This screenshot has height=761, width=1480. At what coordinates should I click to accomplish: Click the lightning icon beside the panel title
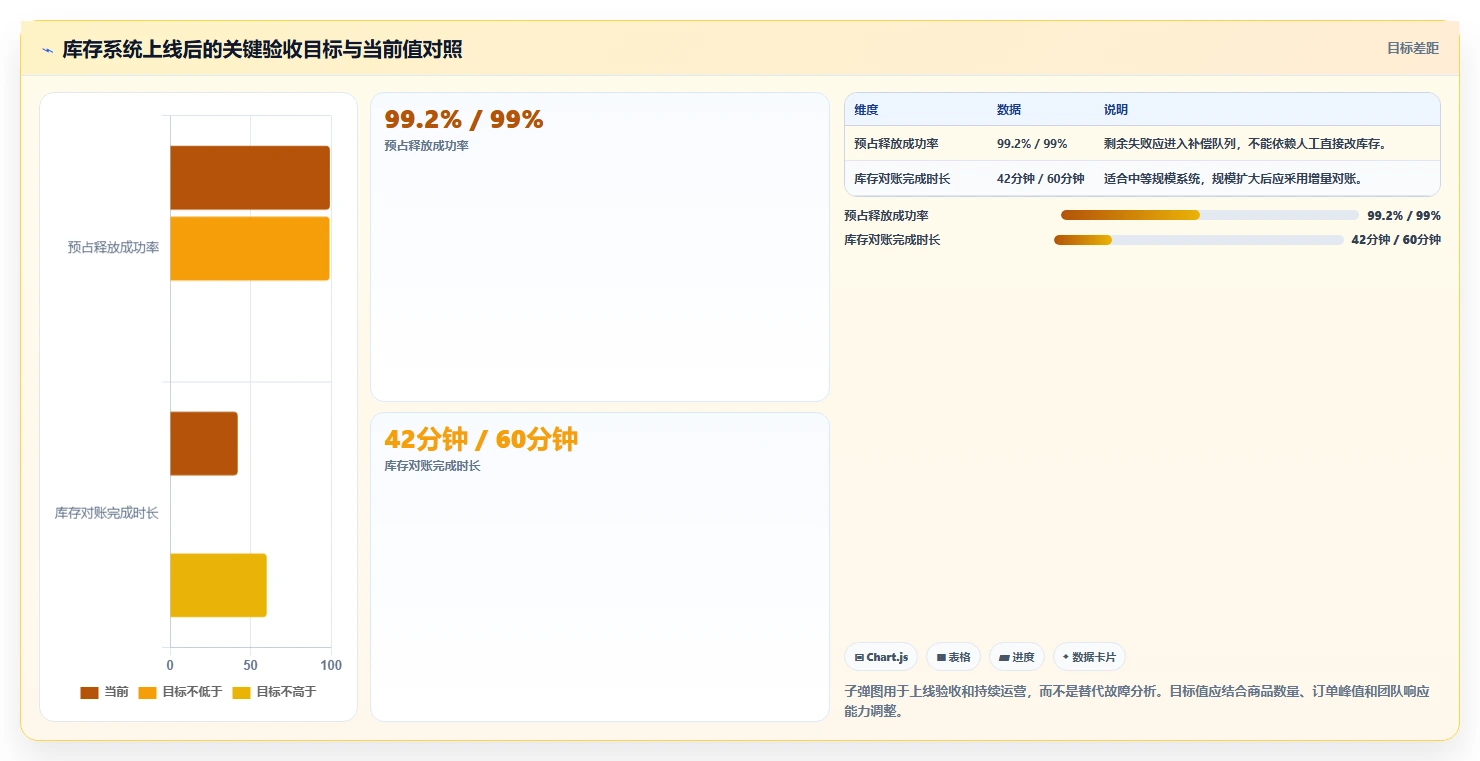click(47, 50)
